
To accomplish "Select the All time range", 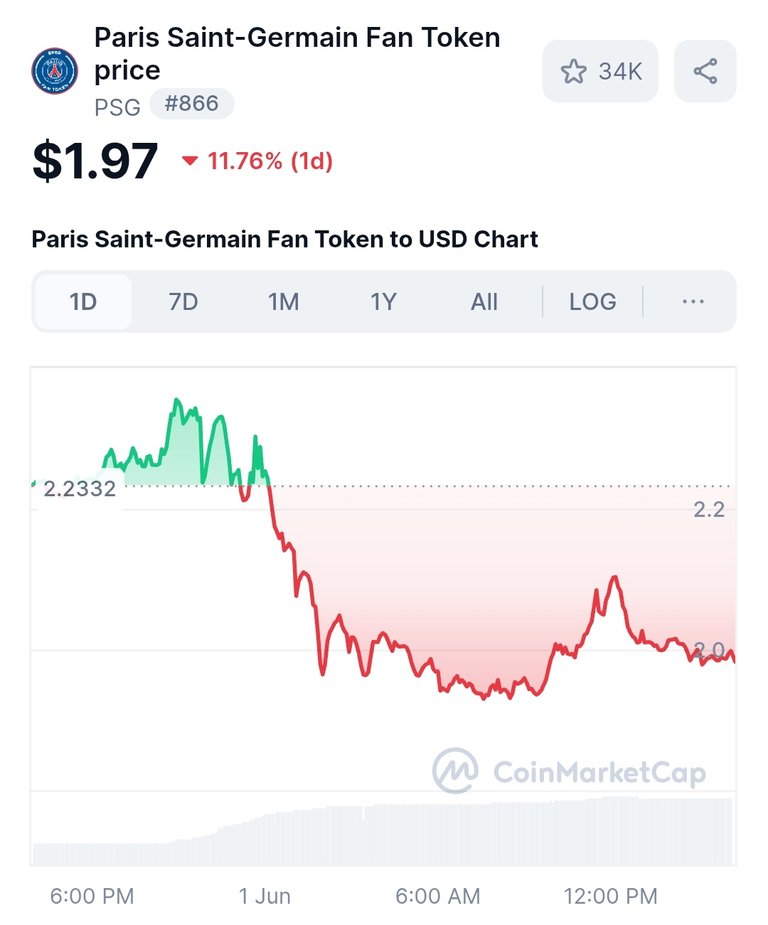I will pyautogui.click(x=484, y=301).
